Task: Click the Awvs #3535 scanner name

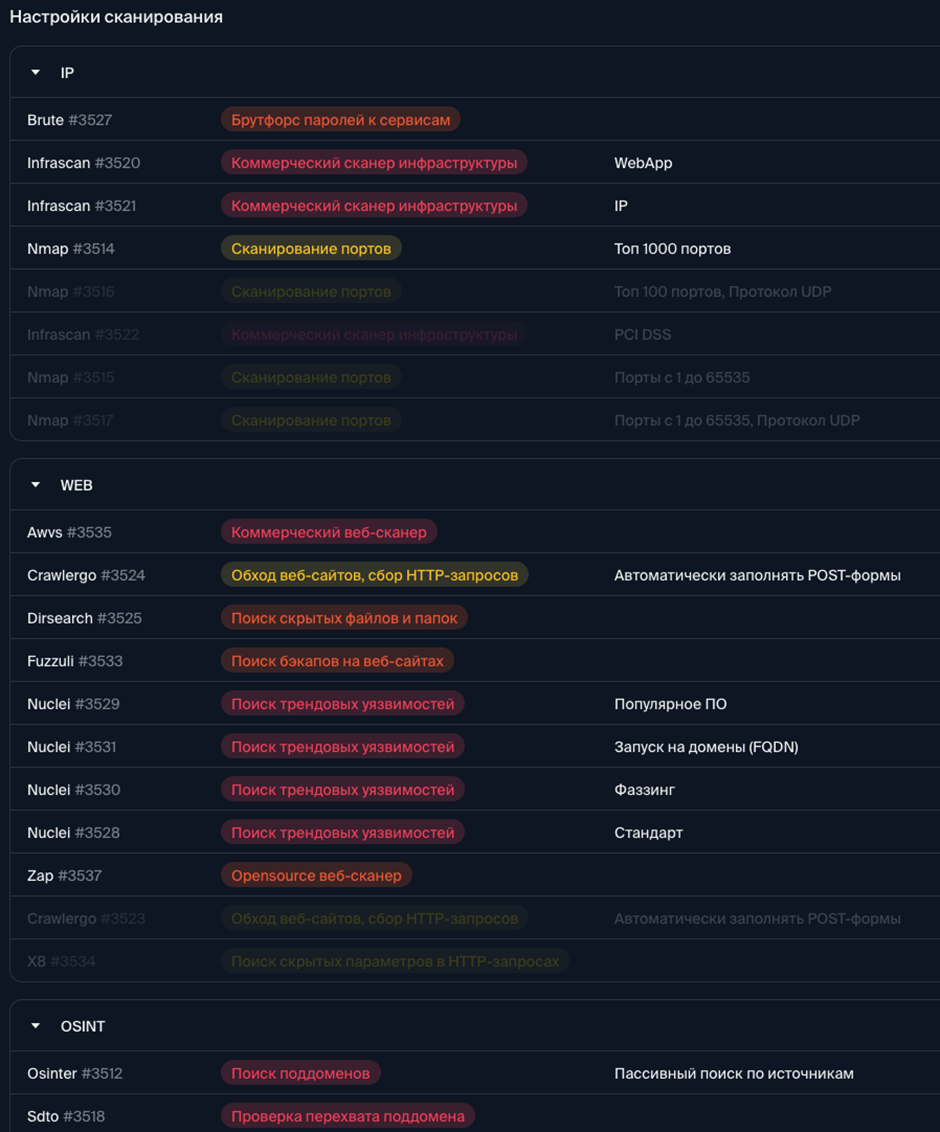Action: coord(69,532)
